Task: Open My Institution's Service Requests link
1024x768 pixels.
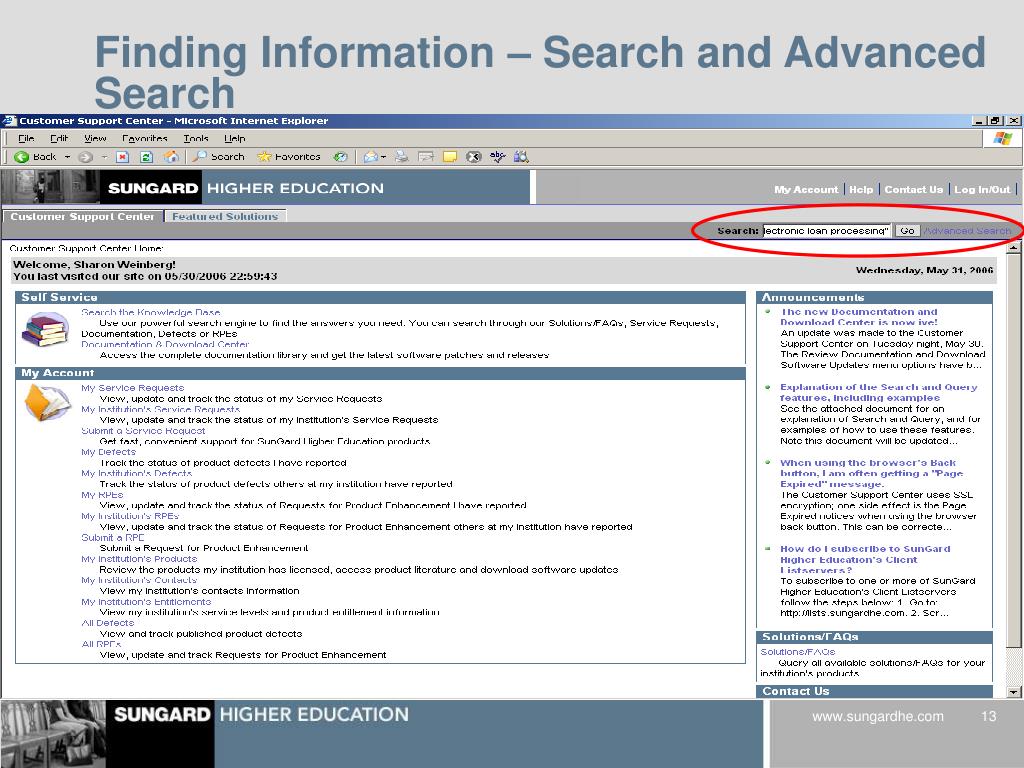Action: click(x=161, y=409)
